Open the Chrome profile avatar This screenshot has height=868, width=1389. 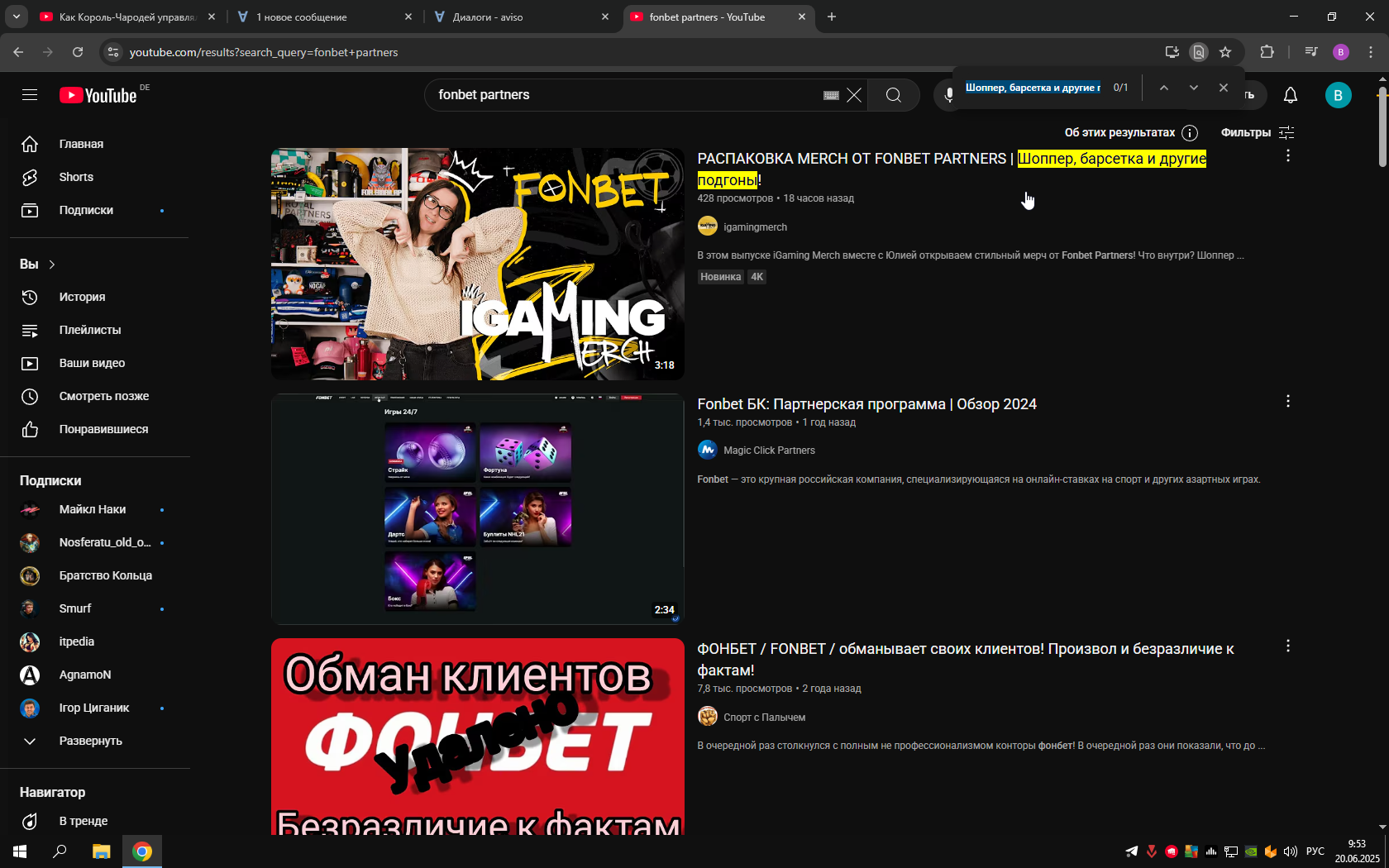point(1341,52)
